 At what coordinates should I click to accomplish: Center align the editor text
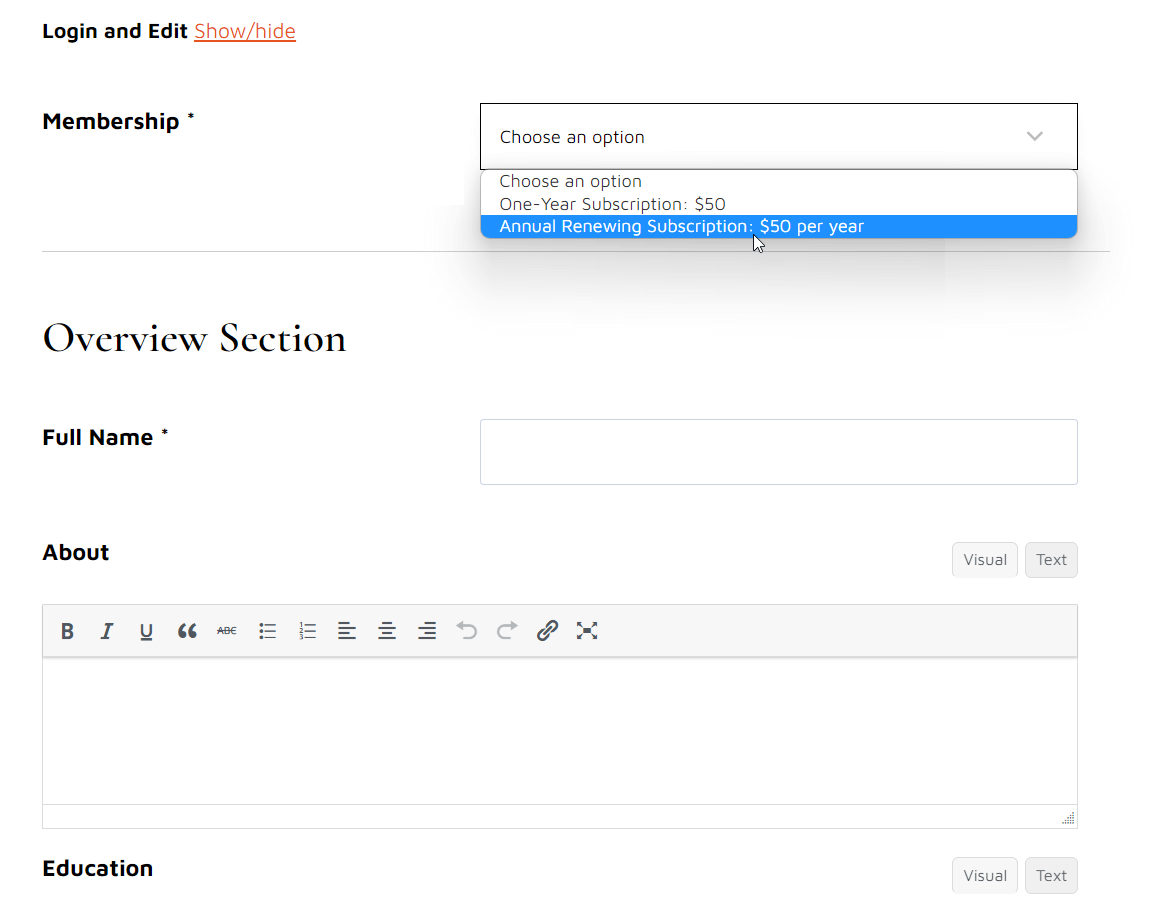pyautogui.click(x=387, y=631)
